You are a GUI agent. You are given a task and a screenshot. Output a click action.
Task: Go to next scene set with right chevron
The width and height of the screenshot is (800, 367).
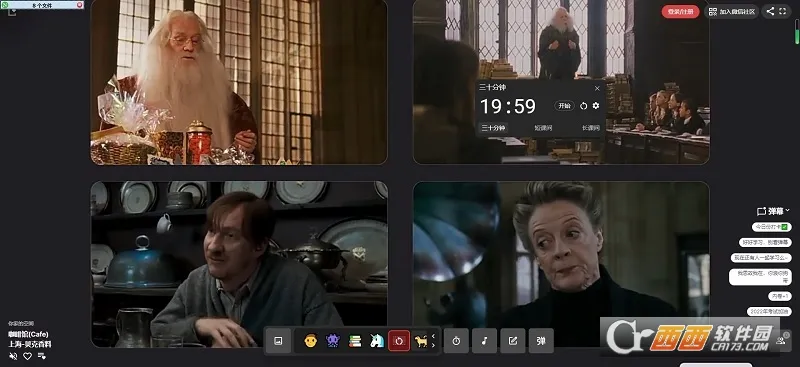click(x=433, y=346)
